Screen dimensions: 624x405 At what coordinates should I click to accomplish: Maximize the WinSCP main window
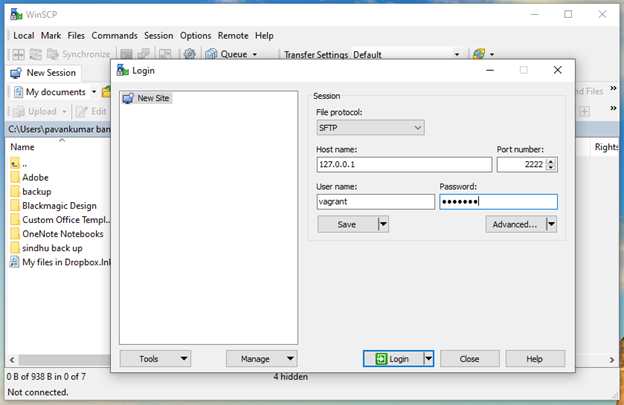click(568, 14)
